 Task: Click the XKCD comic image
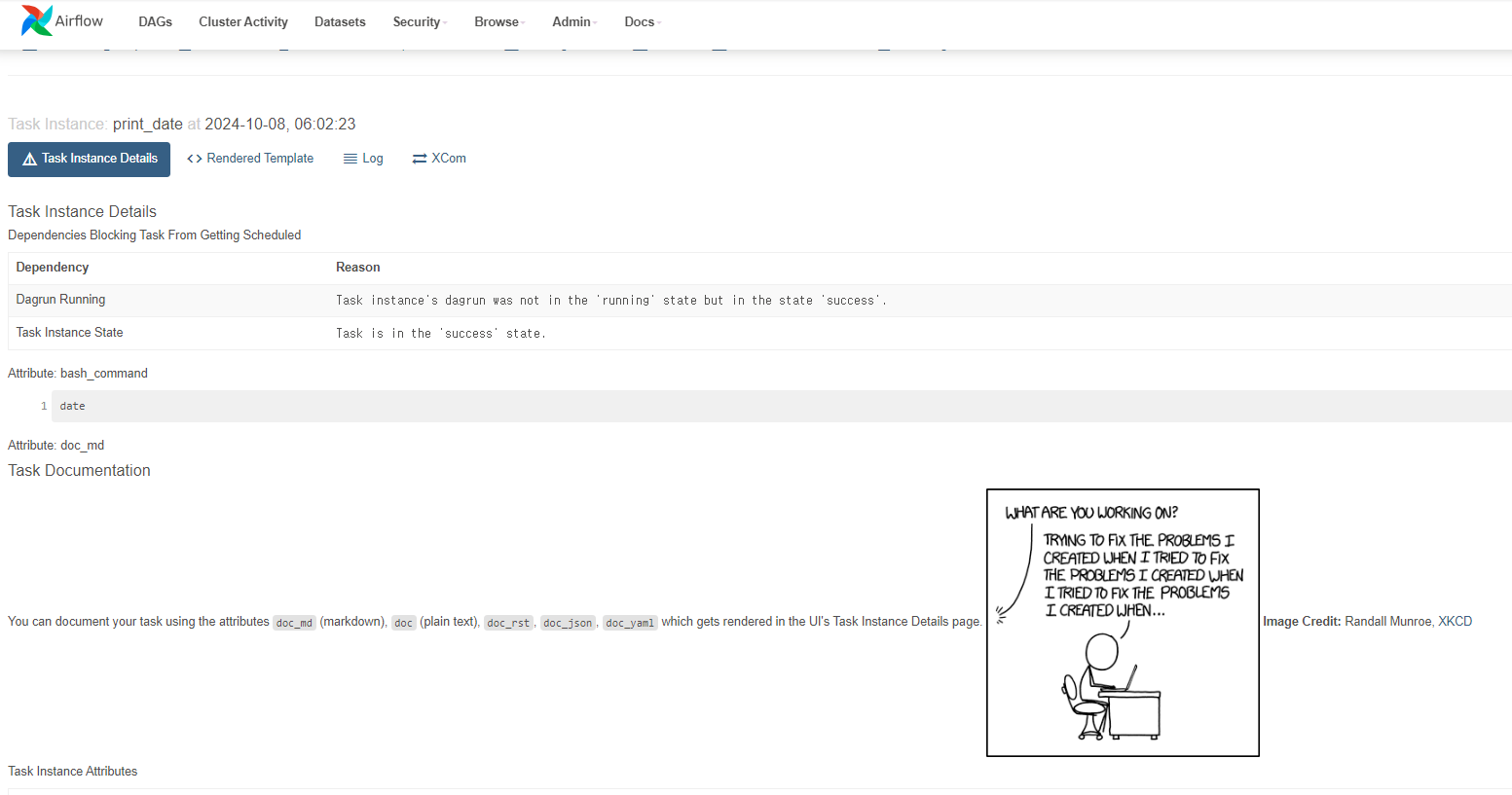[x=1123, y=623]
